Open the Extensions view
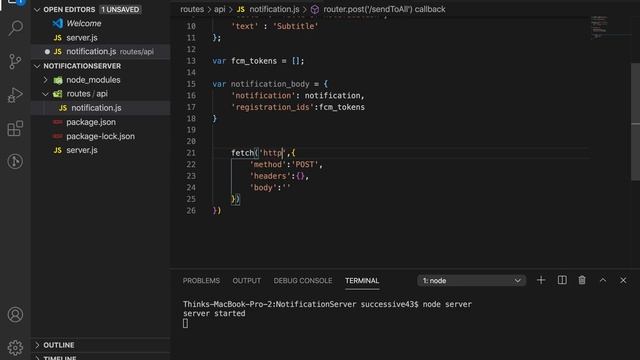The width and height of the screenshot is (640, 360). point(16,129)
